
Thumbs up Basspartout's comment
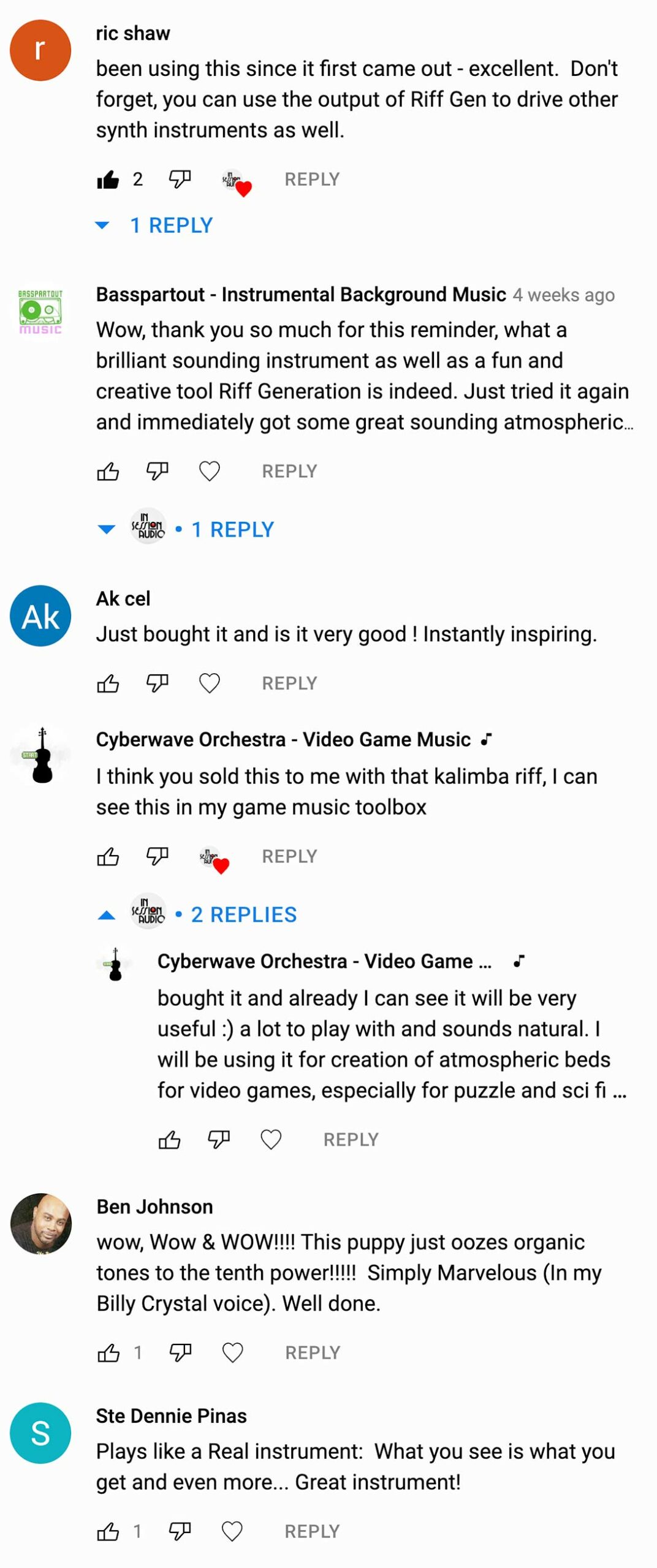tap(108, 471)
